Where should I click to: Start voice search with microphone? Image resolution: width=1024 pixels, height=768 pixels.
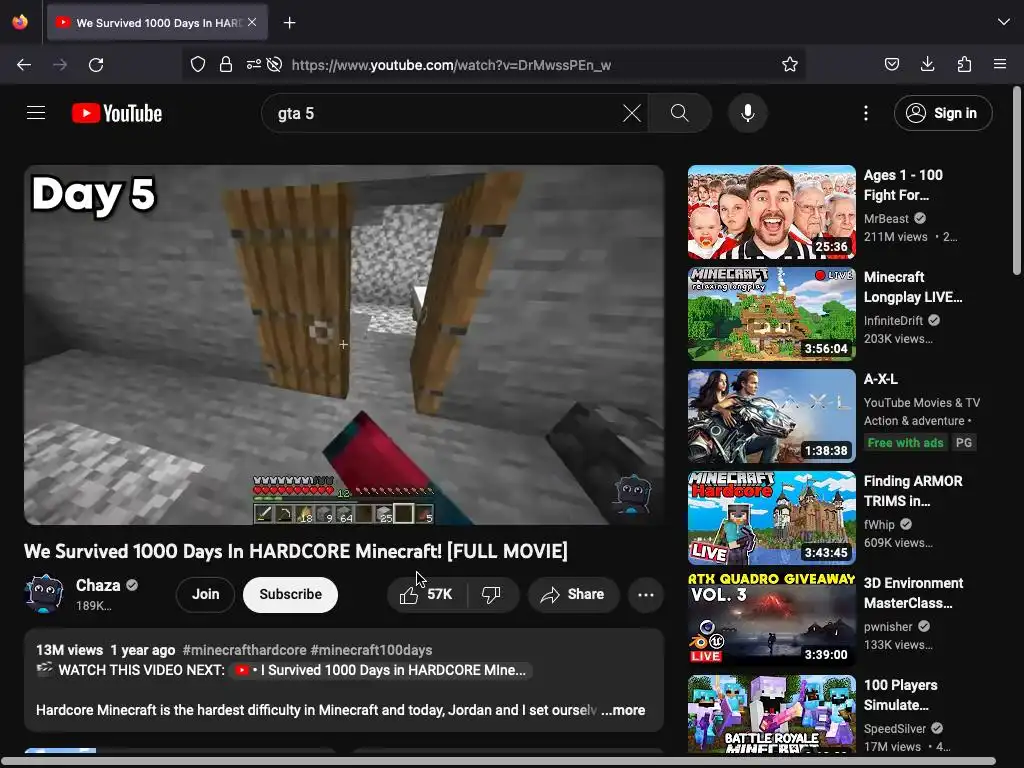coord(748,113)
